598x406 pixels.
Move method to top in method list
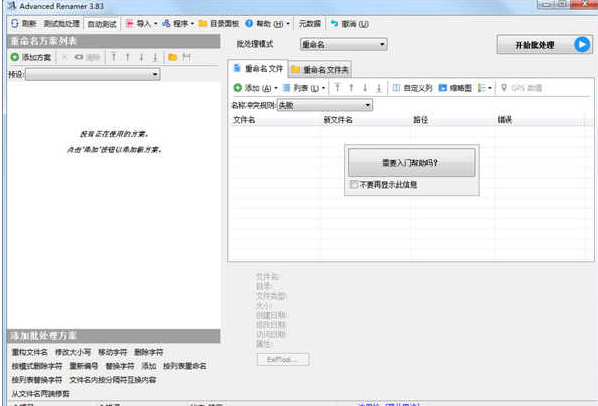(113, 57)
